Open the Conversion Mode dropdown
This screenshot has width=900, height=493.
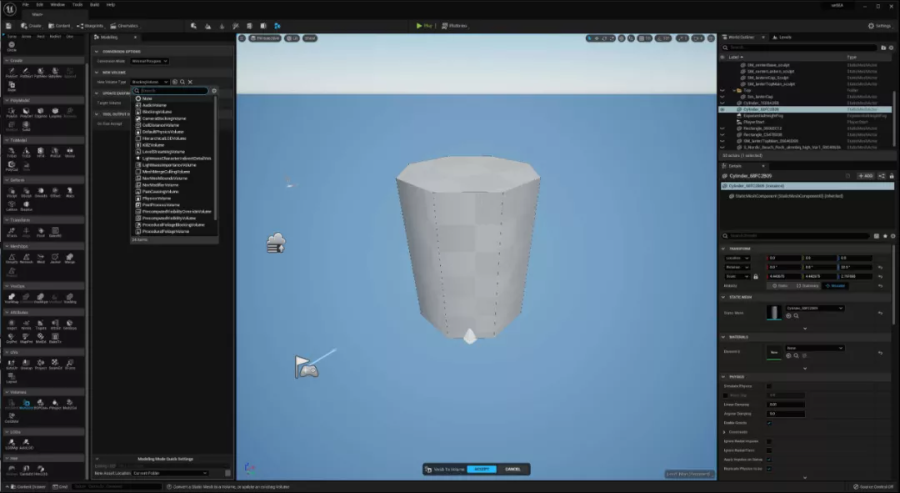pyautogui.click(x=149, y=61)
